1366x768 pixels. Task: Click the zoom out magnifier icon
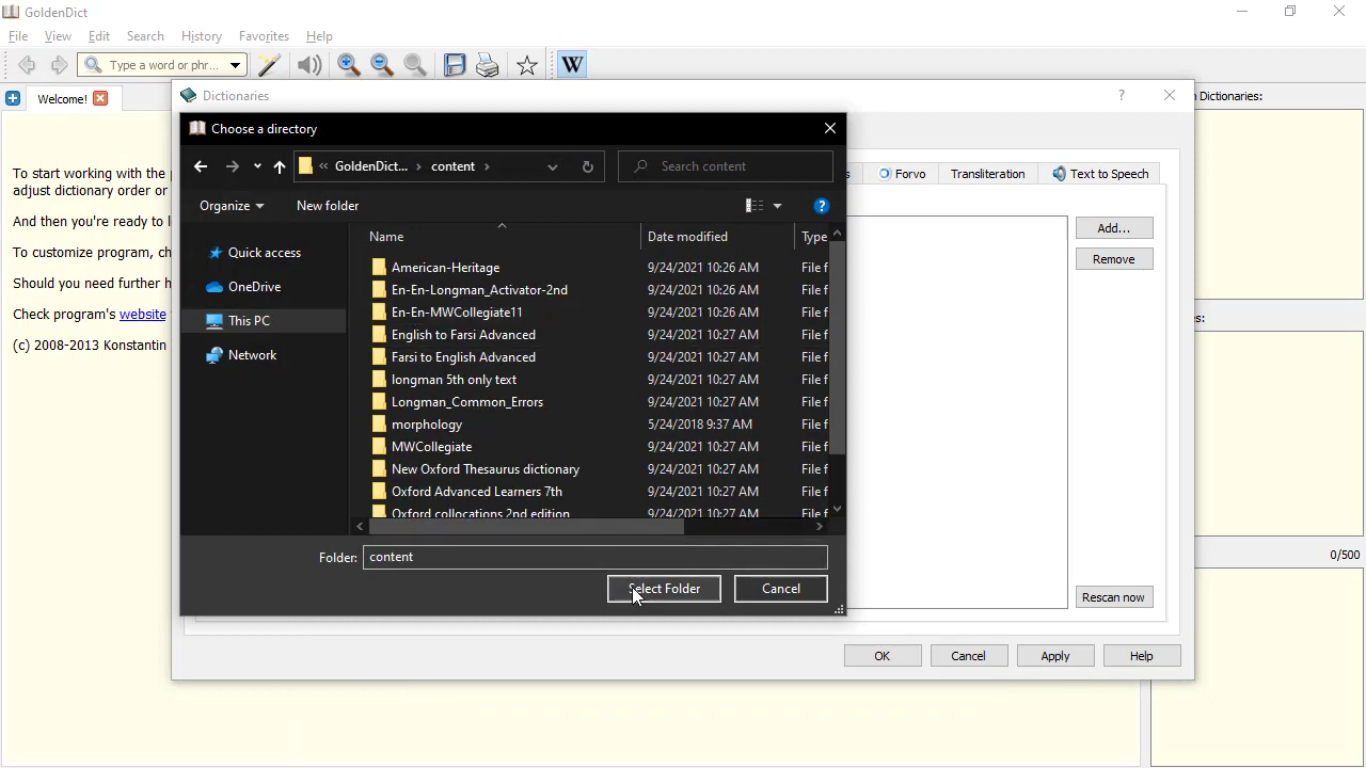click(382, 65)
